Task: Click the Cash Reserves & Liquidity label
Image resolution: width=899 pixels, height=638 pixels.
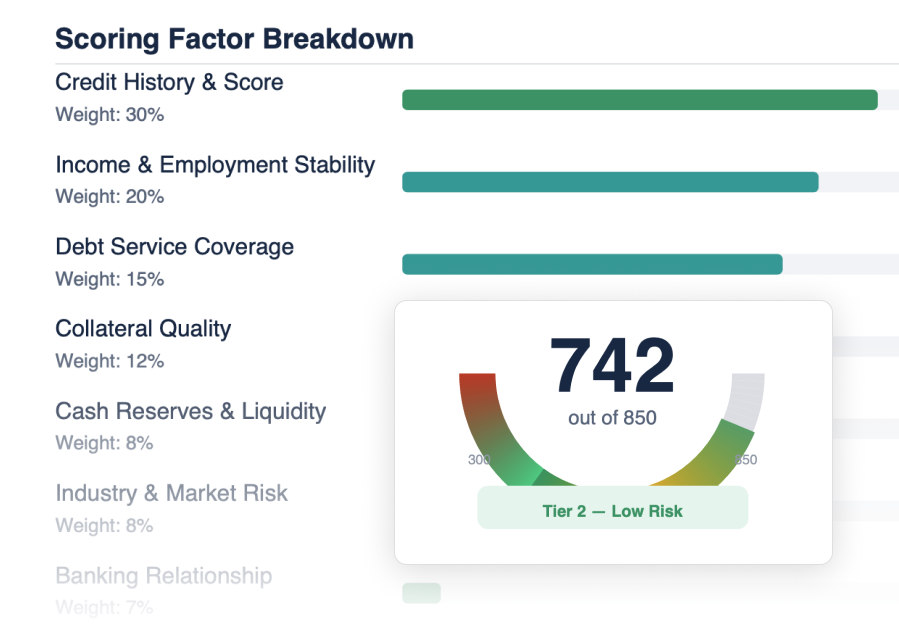Action: point(190,410)
